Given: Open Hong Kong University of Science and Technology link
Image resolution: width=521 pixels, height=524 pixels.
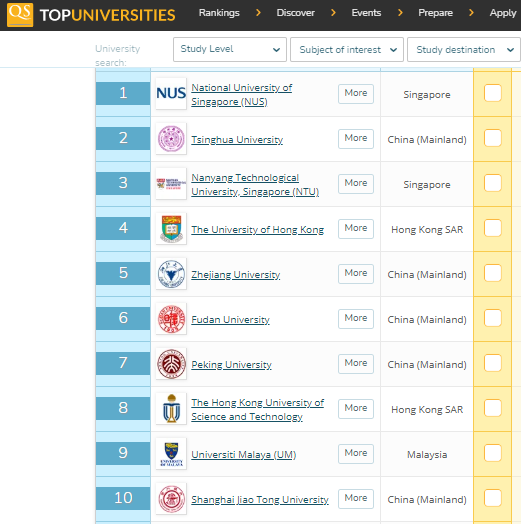Looking at the screenshot, I should coord(257,409).
